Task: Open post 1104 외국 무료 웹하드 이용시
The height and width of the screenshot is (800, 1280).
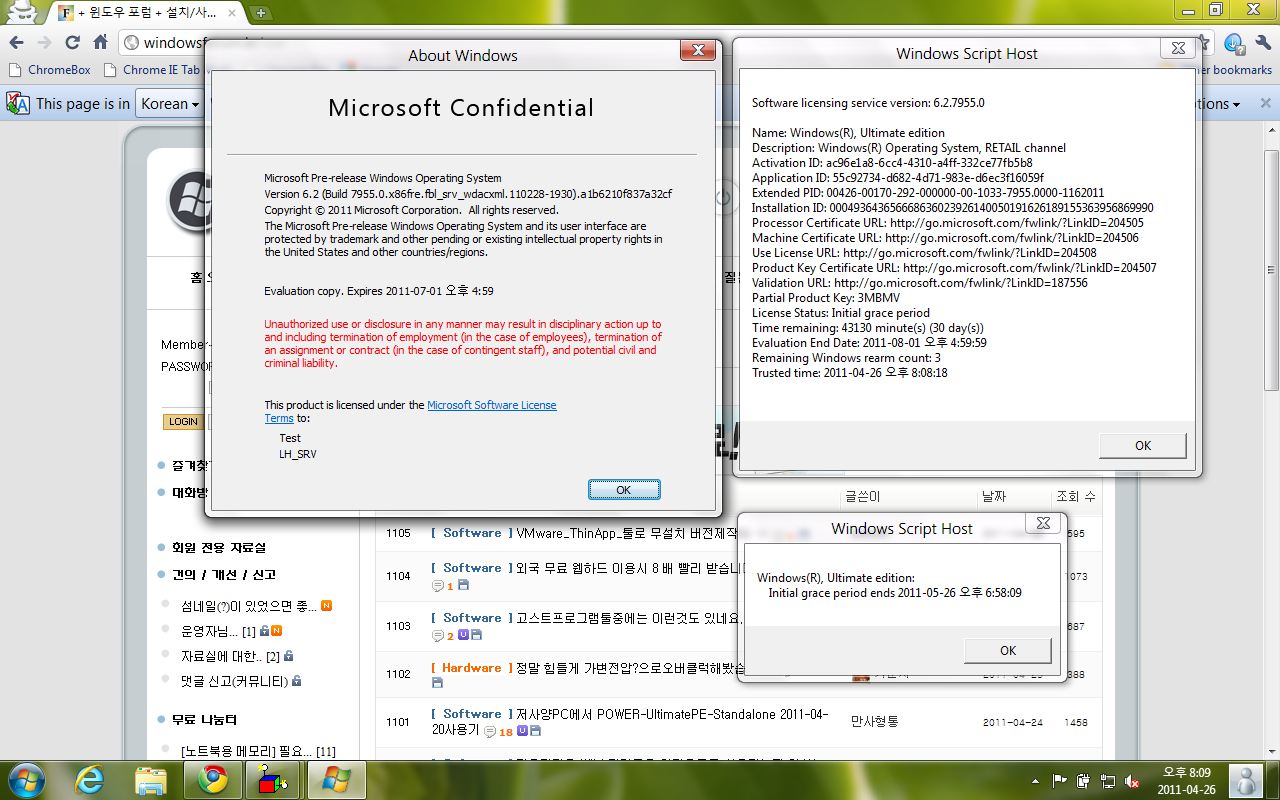Action: (631, 568)
